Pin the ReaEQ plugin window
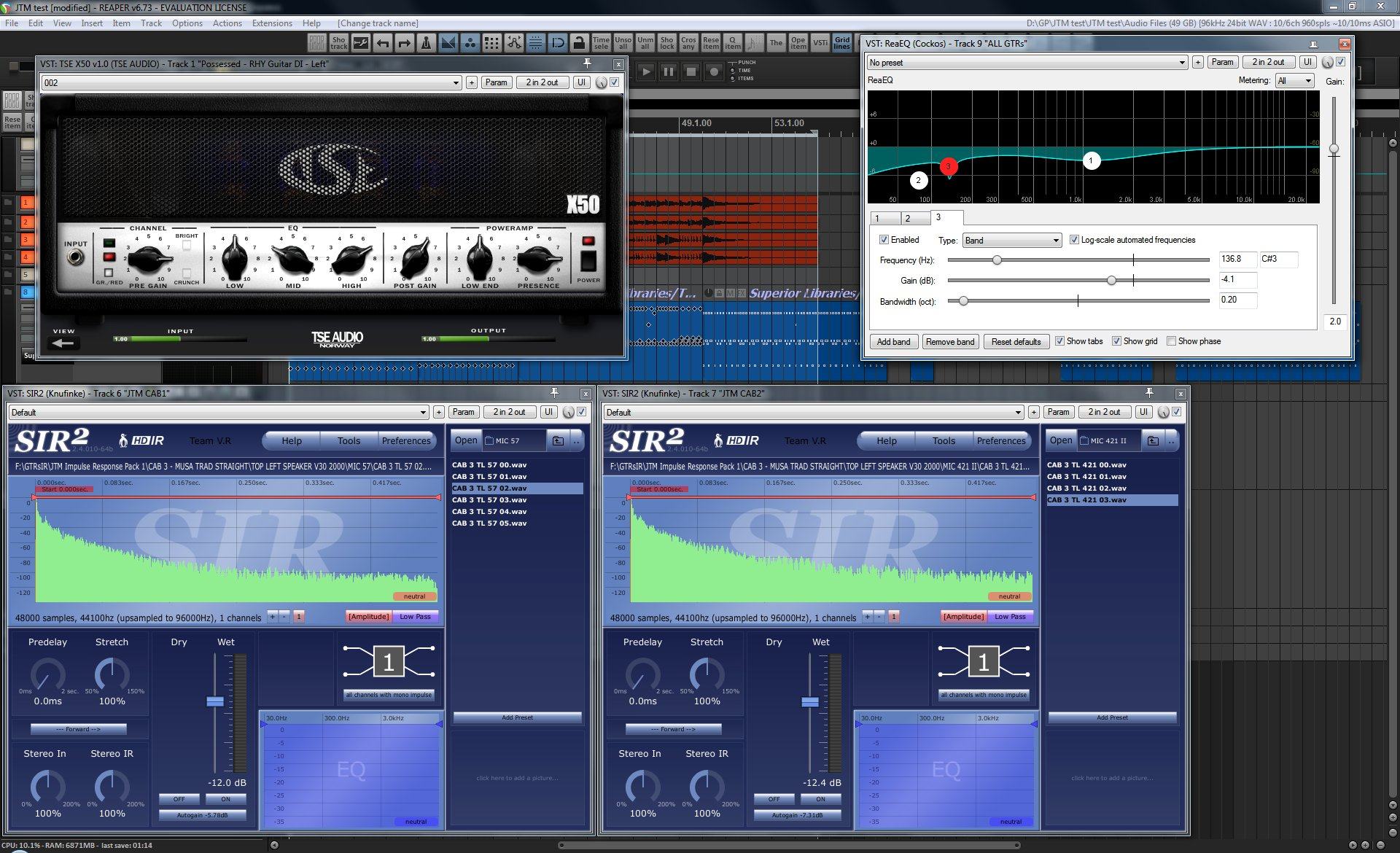 click(x=1313, y=44)
